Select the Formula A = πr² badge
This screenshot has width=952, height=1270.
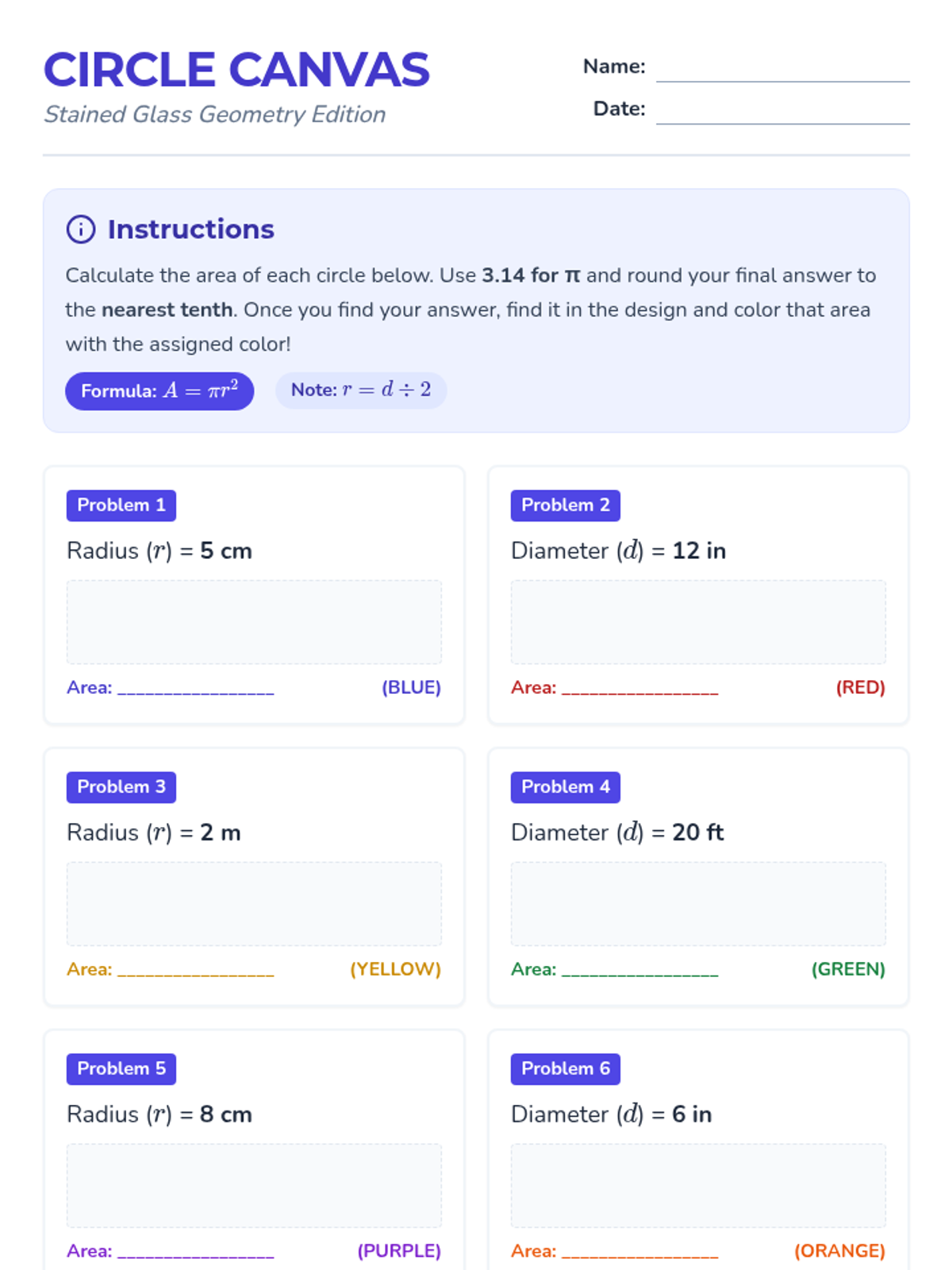159,391
